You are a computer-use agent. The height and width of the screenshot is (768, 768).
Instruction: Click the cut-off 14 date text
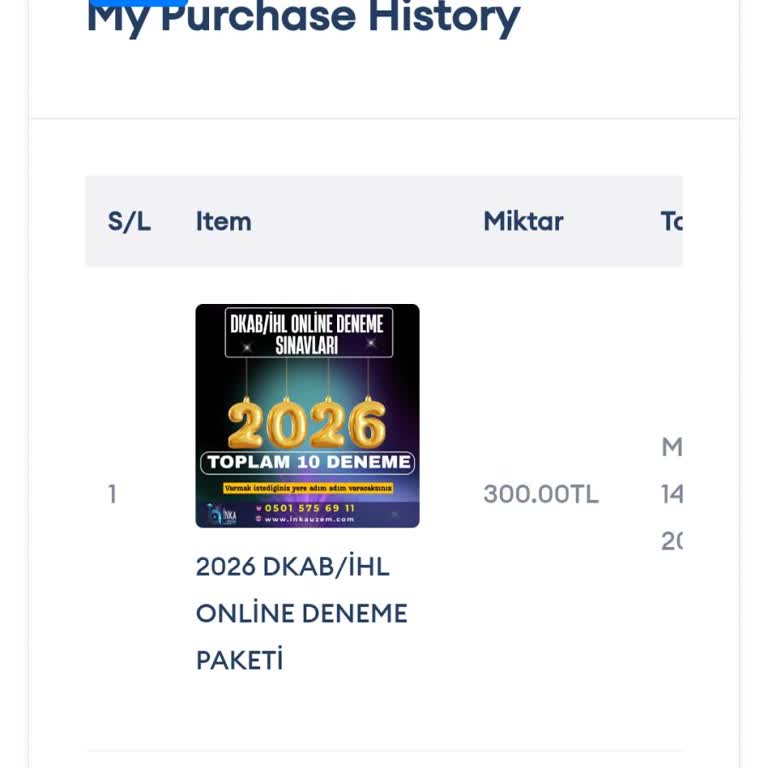[672, 494]
